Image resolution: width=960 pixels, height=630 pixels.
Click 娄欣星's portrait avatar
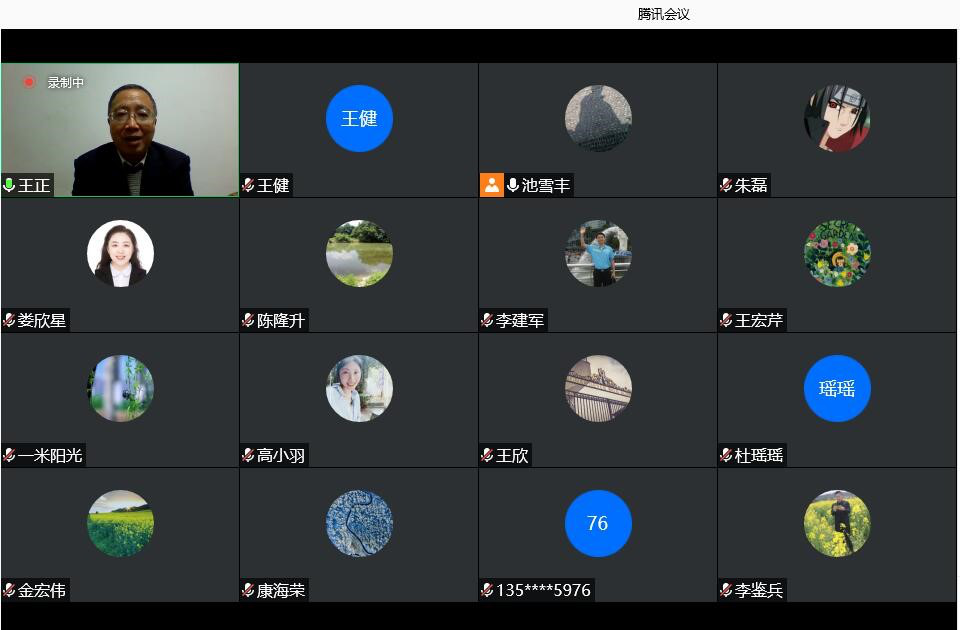(120, 253)
